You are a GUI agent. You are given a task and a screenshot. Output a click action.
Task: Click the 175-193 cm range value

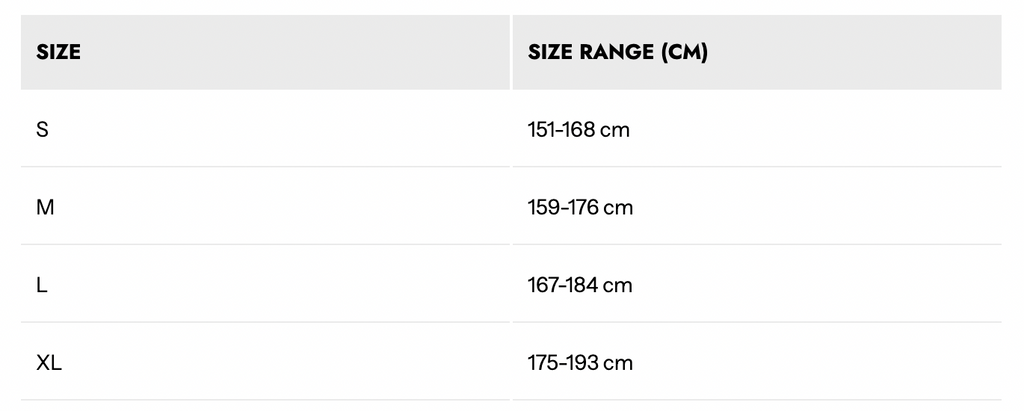click(580, 363)
